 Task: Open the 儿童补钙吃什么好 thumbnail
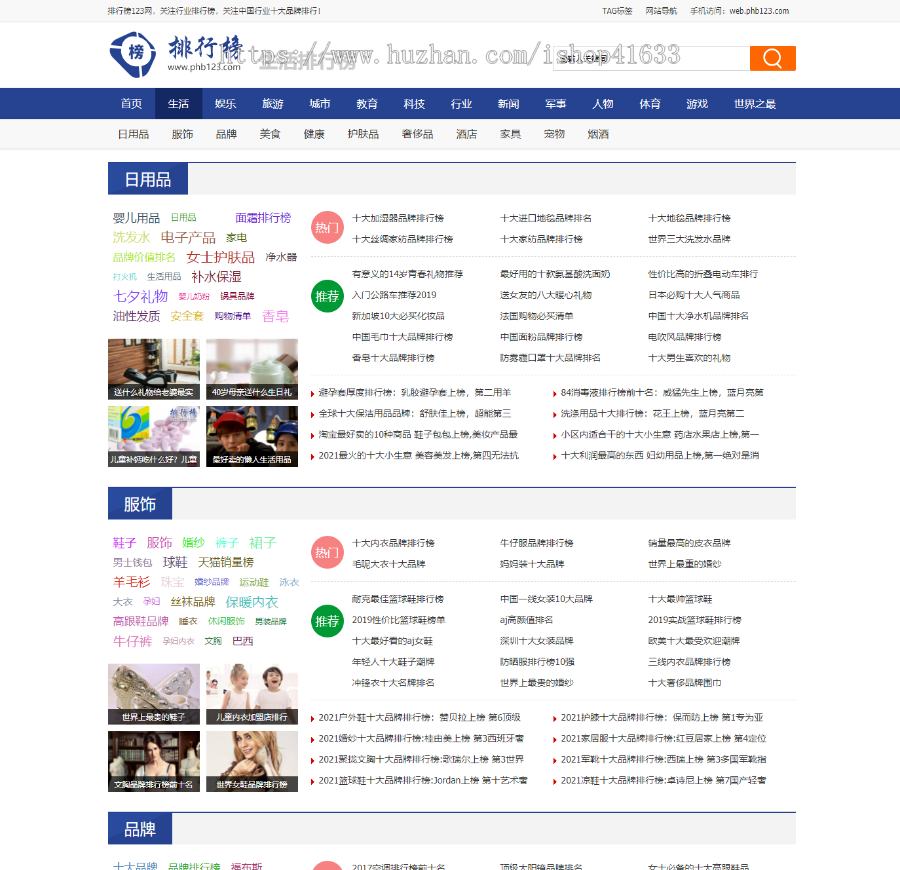[154, 436]
